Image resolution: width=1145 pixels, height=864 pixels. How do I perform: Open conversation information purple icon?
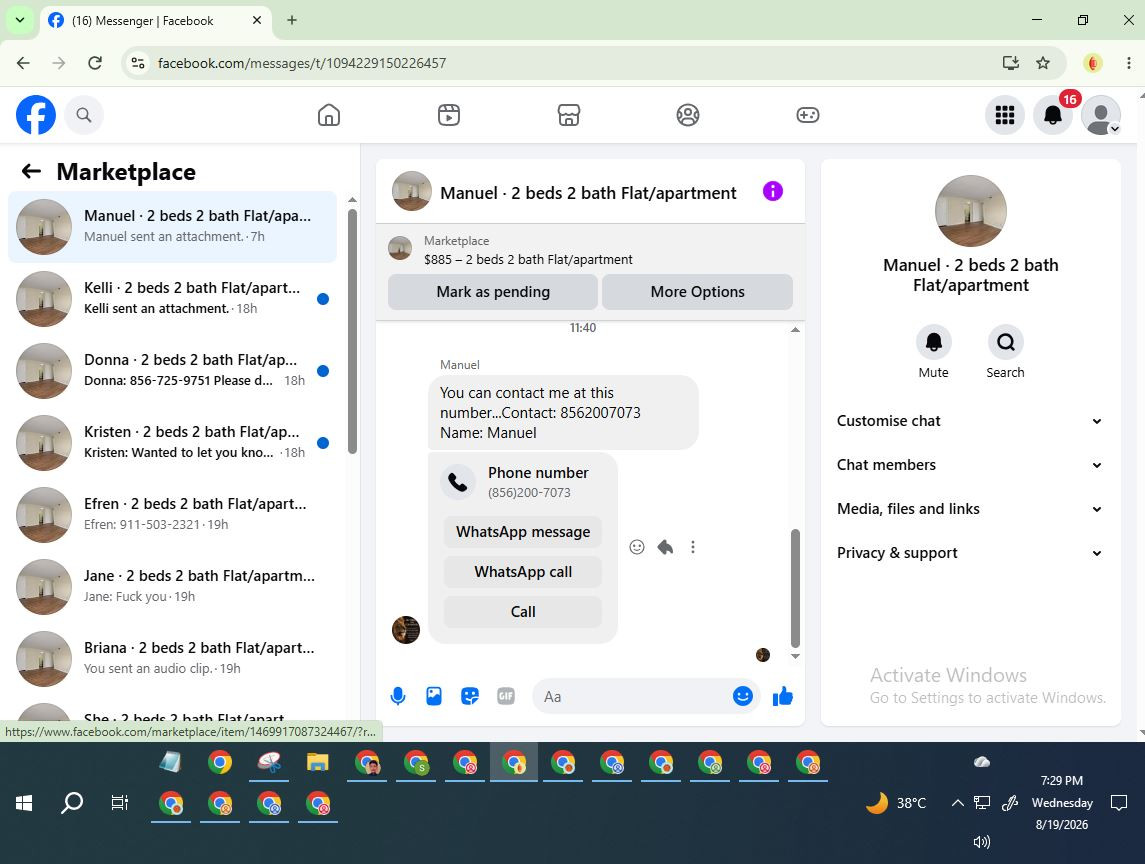click(x=773, y=191)
